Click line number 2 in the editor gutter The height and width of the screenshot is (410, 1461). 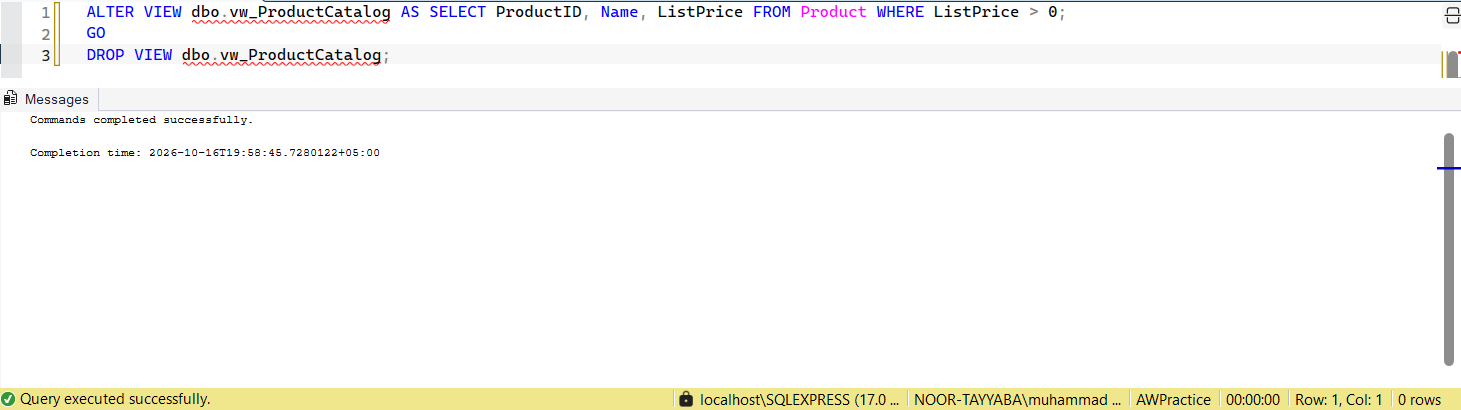[x=45, y=34]
